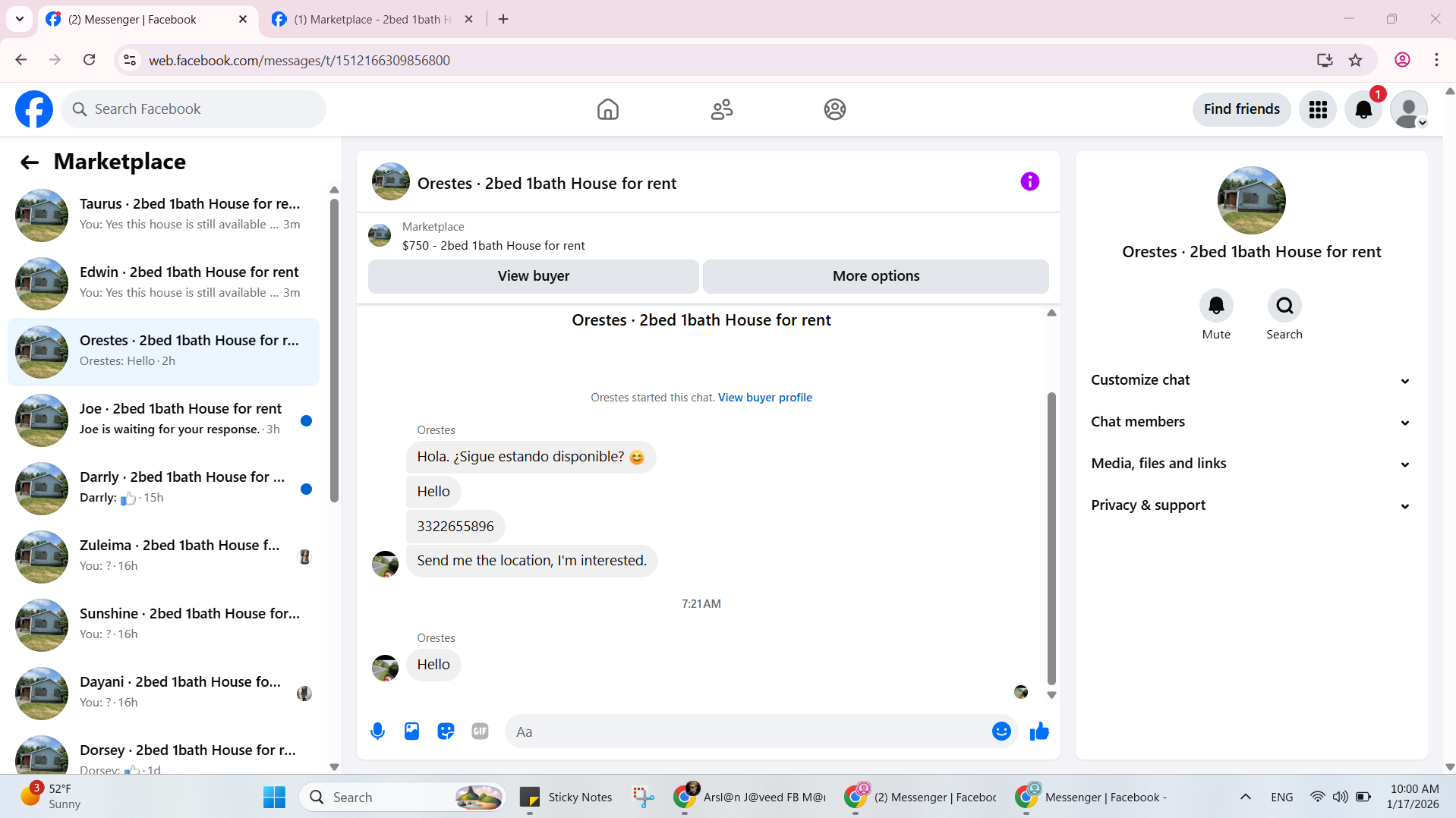Expand Chat members section

(1251, 422)
